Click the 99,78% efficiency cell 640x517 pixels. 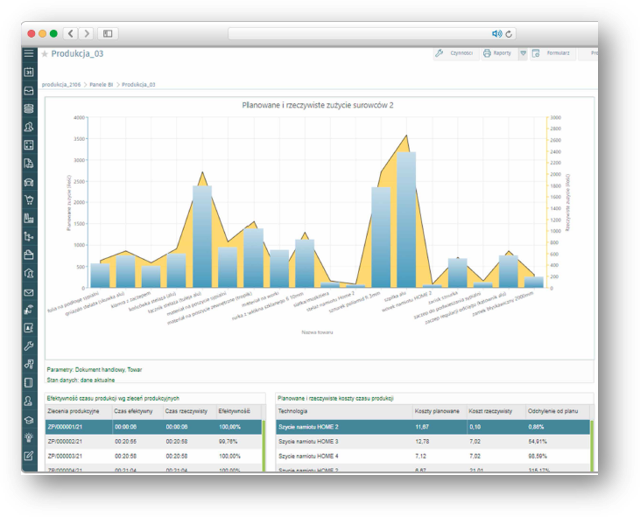pyautogui.click(x=239, y=442)
